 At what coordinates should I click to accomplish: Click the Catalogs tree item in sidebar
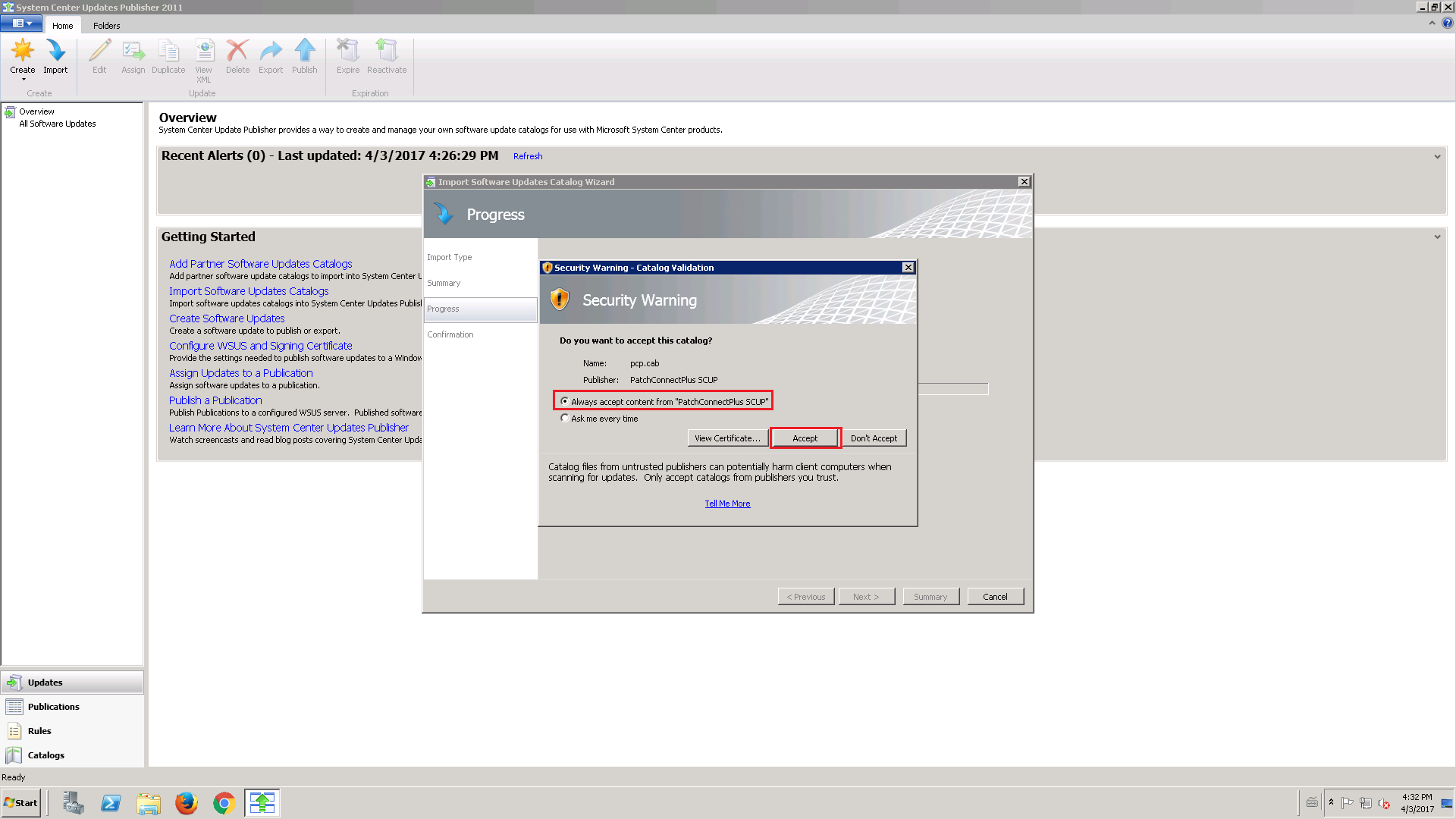45,754
